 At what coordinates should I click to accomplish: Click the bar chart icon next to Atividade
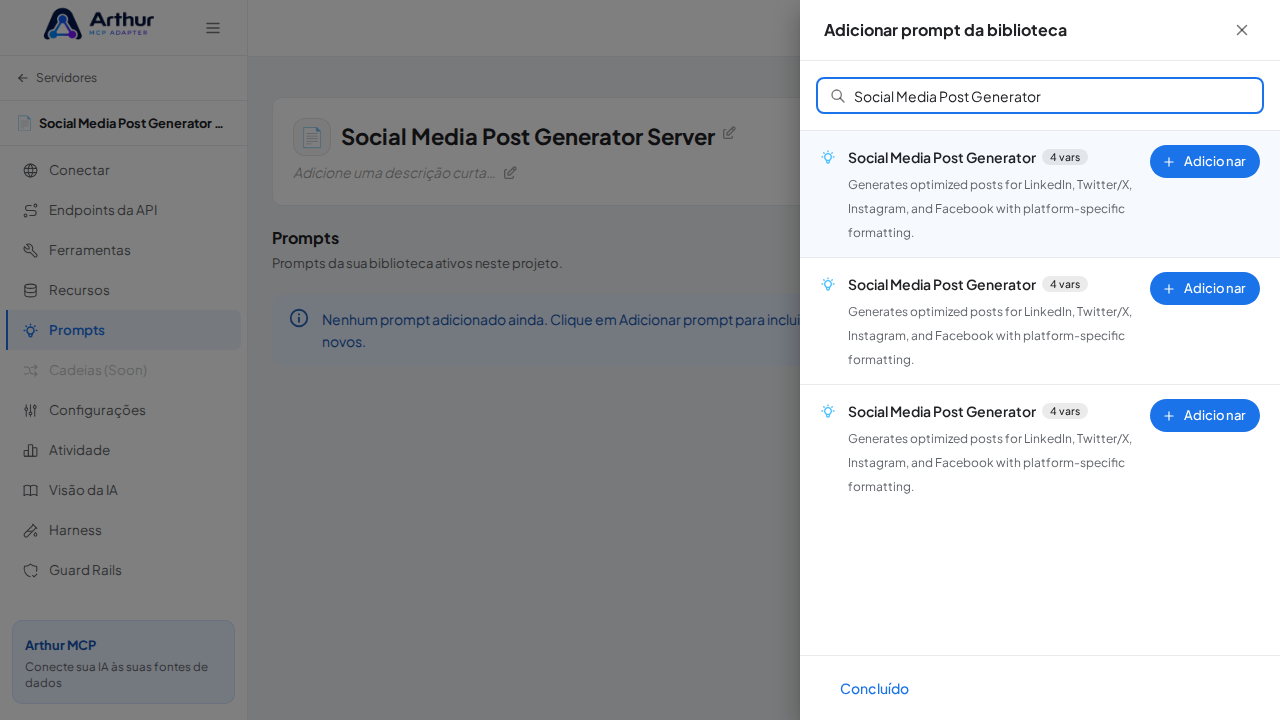coord(30,450)
